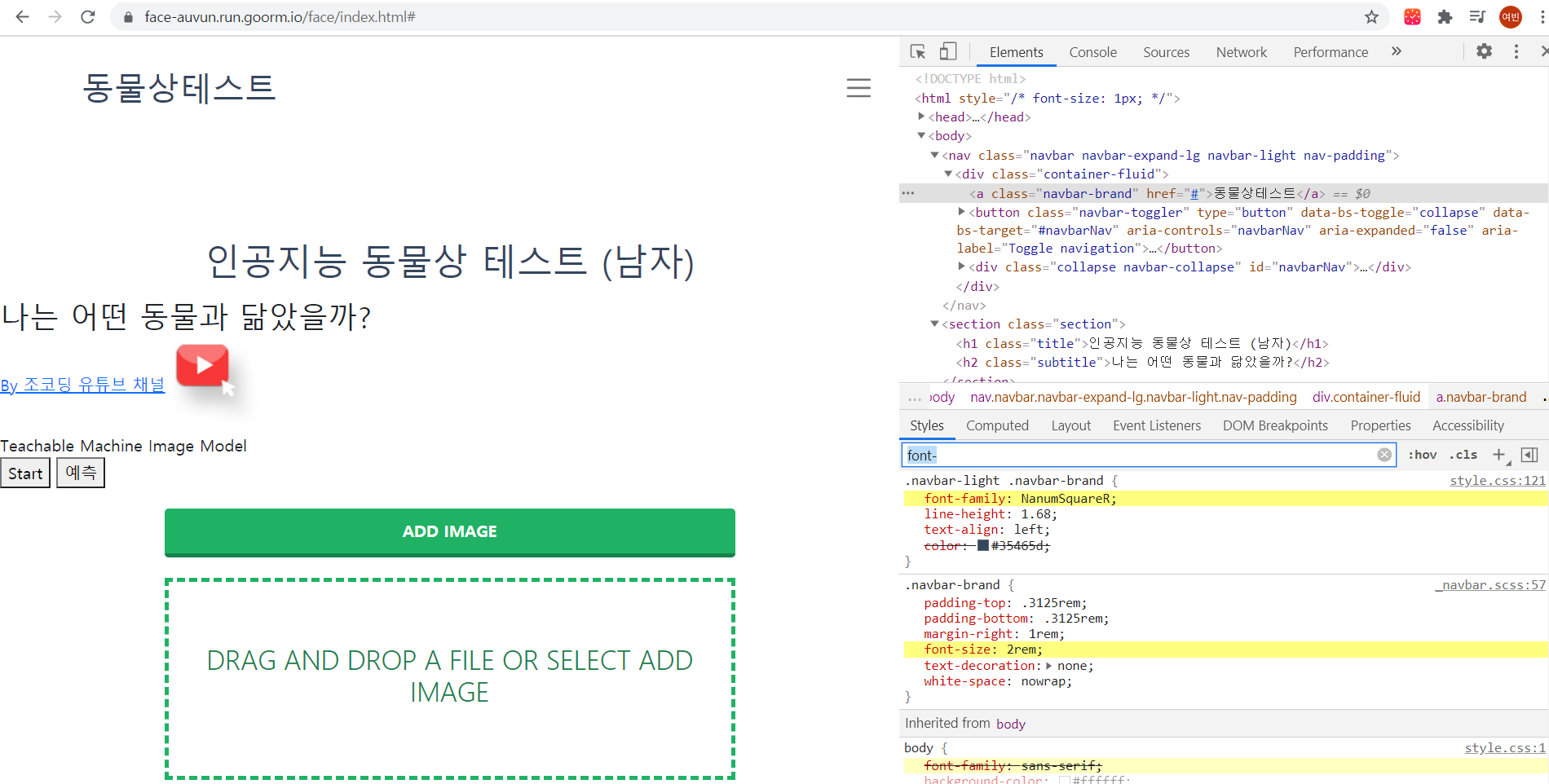Expand the navbar-toggler button element
Image resolution: width=1549 pixels, height=784 pixels.
click(961, 212)
